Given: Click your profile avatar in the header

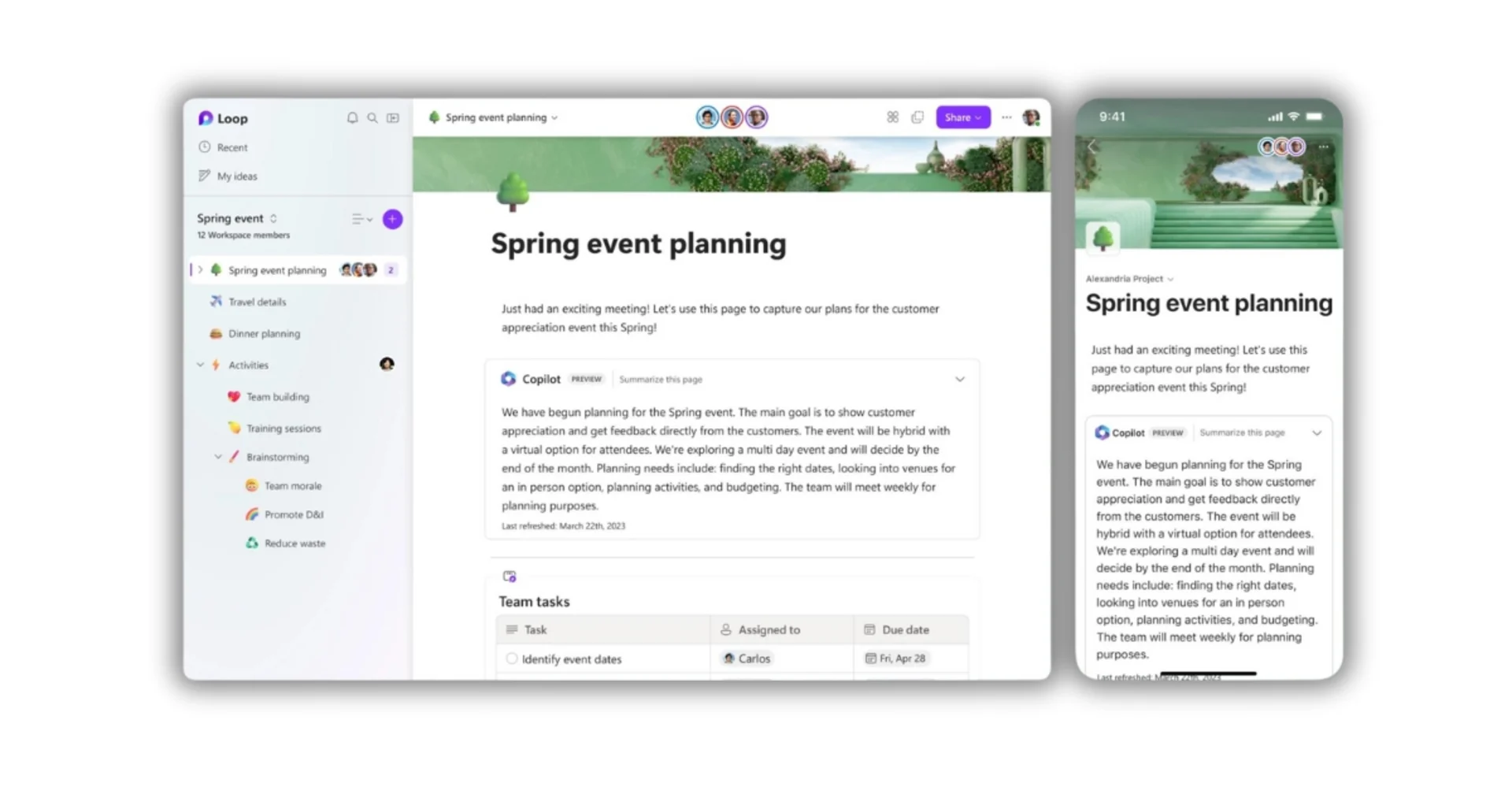Looking at the screenshot, I should (1032, 117).
